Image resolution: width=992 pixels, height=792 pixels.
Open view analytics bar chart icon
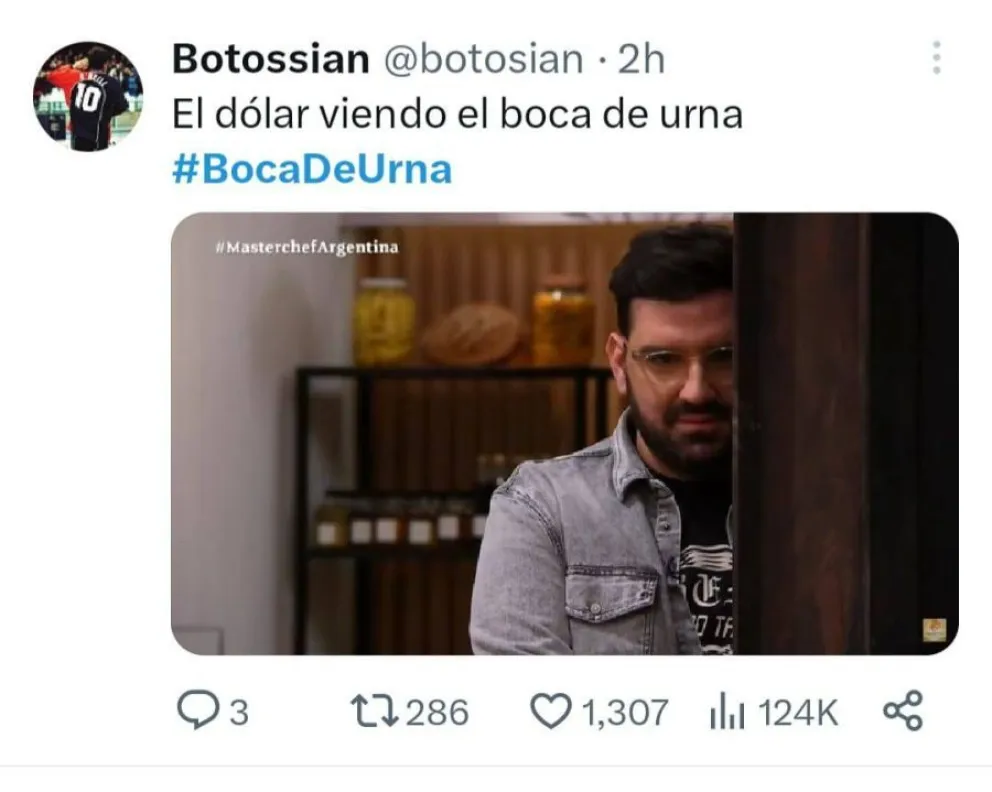[727, 711]
